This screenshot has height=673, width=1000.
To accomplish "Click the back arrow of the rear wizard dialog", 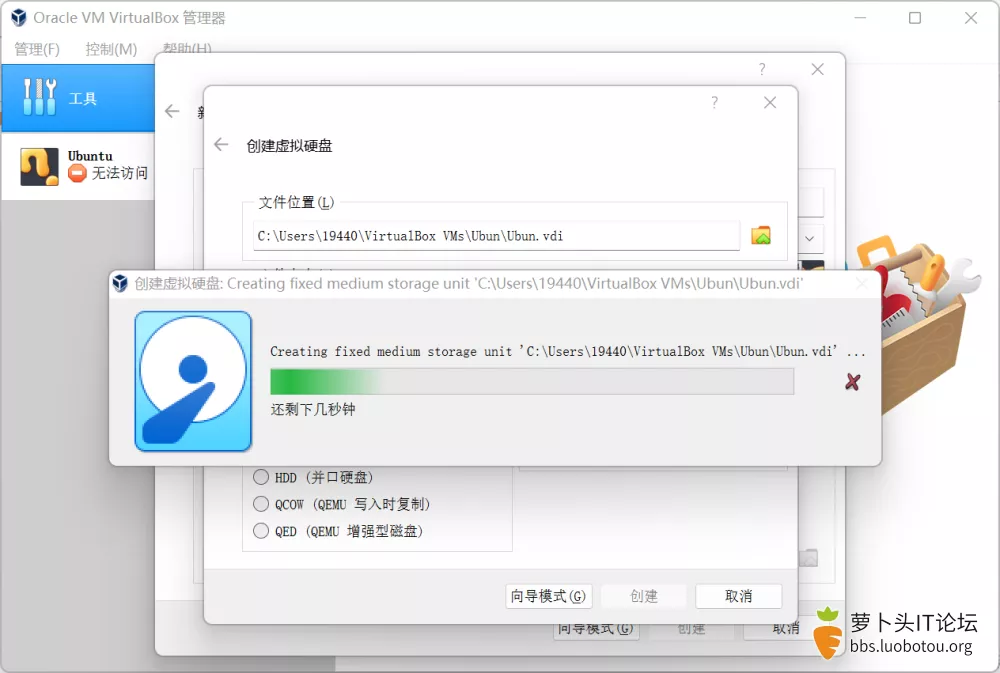I will point(172,112).
